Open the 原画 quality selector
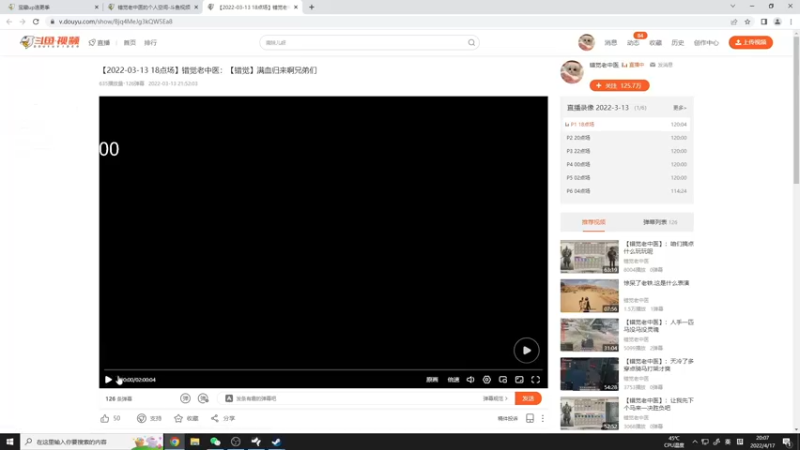800x450 pixels. [x=432, y=380]
